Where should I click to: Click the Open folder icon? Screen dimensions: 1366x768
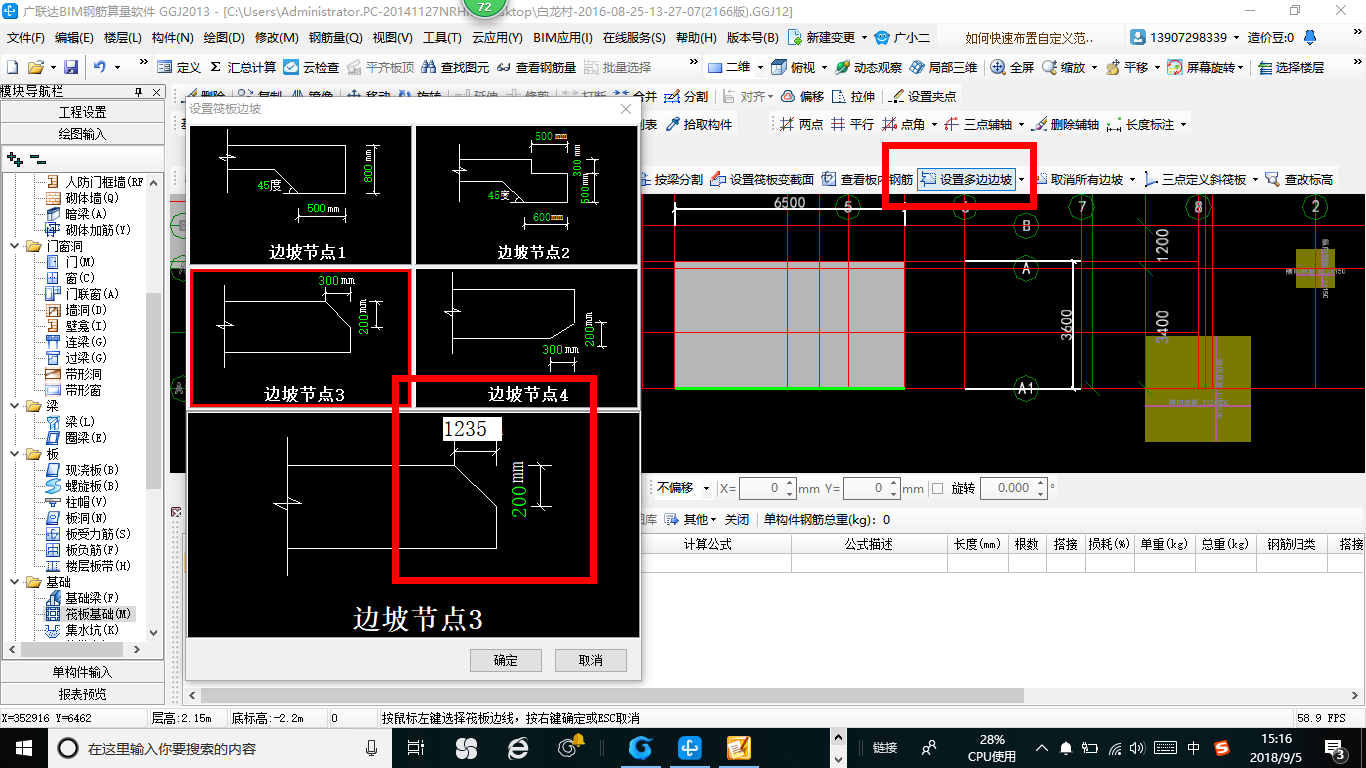pyautogui.click(x=35, y=67)
